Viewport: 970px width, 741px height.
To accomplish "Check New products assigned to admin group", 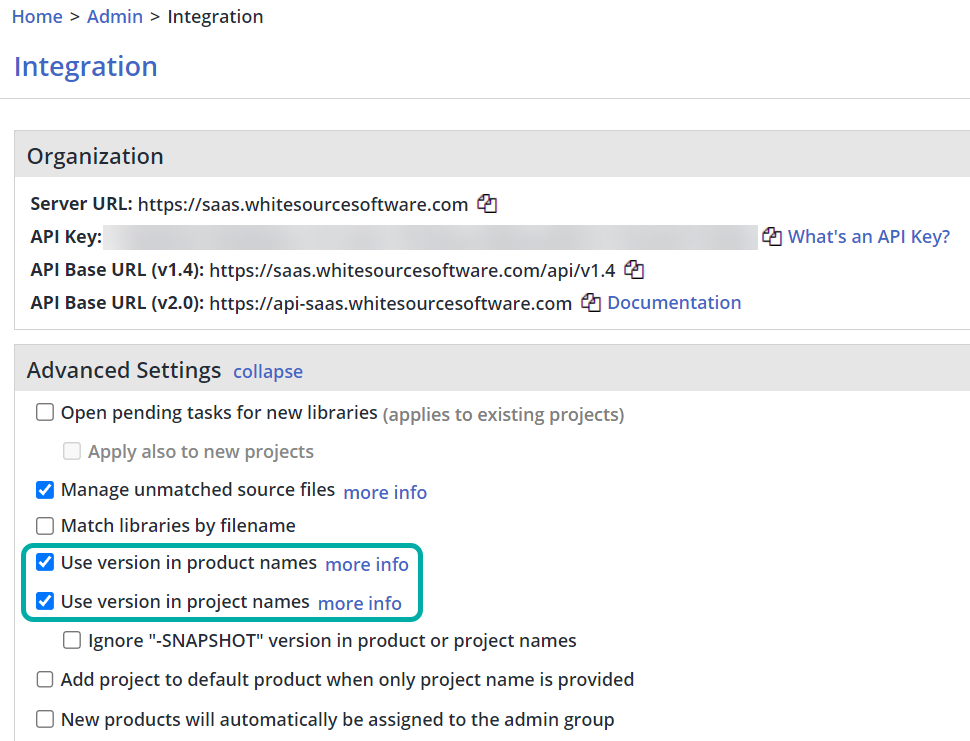I will [45, 719].
